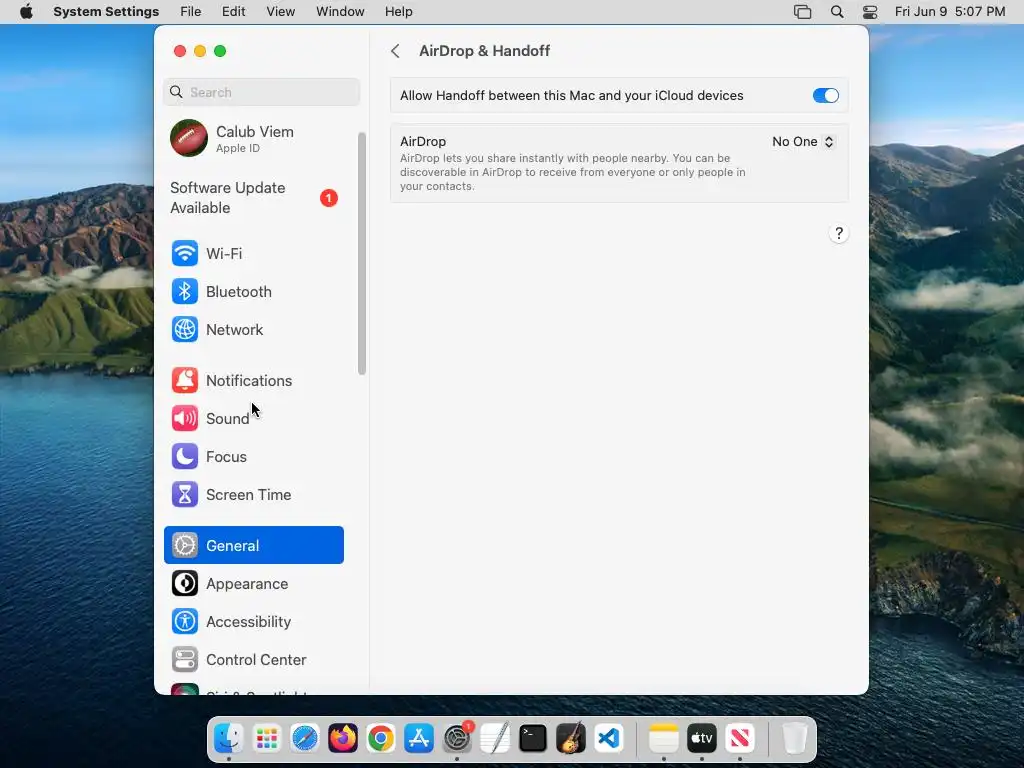Launch Visual Studio Code from Dock
This screenshot has width=1024, height=768.
coord(609,739)
